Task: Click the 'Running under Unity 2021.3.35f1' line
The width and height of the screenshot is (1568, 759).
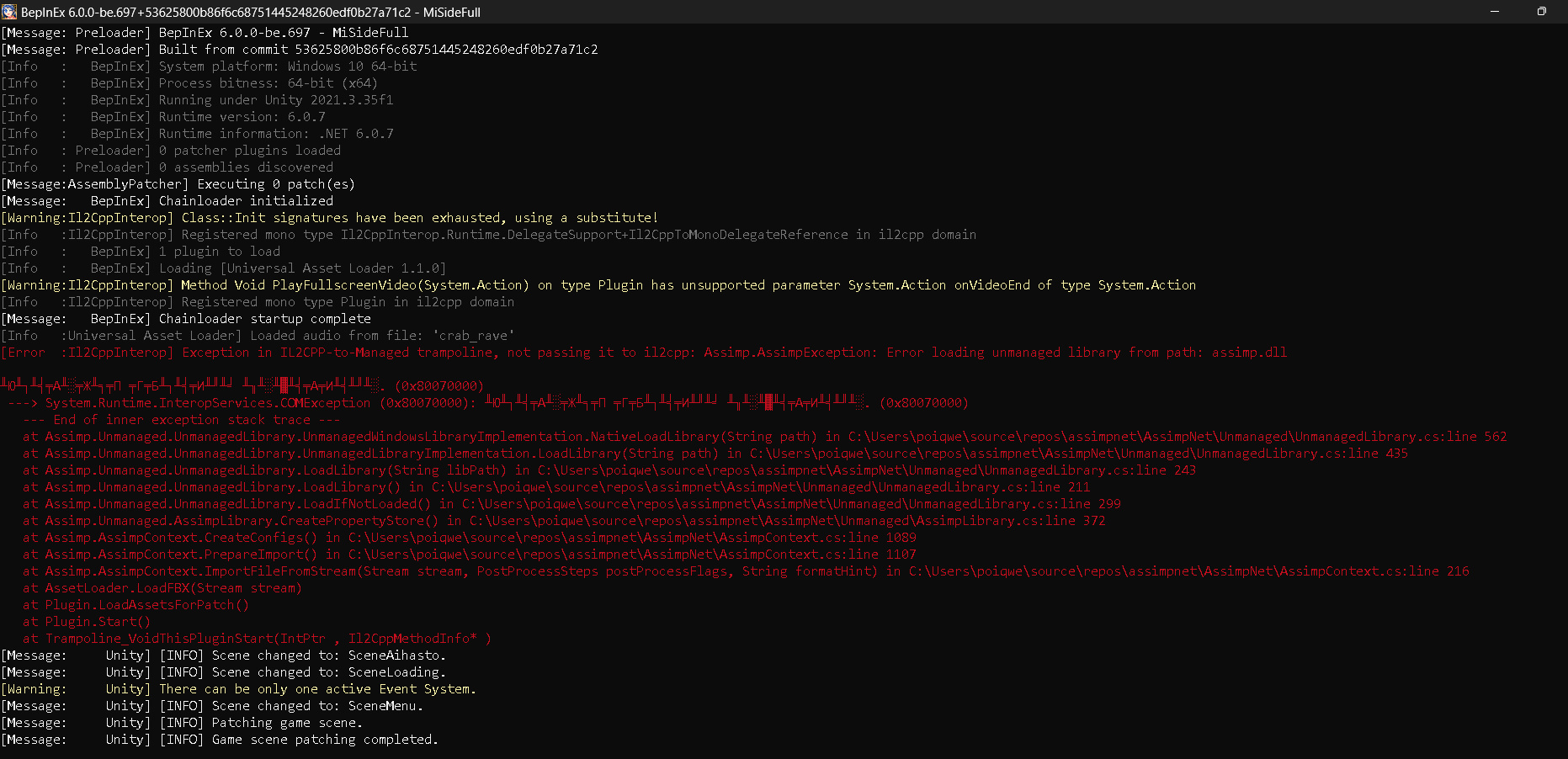Action: coord(275,100)
